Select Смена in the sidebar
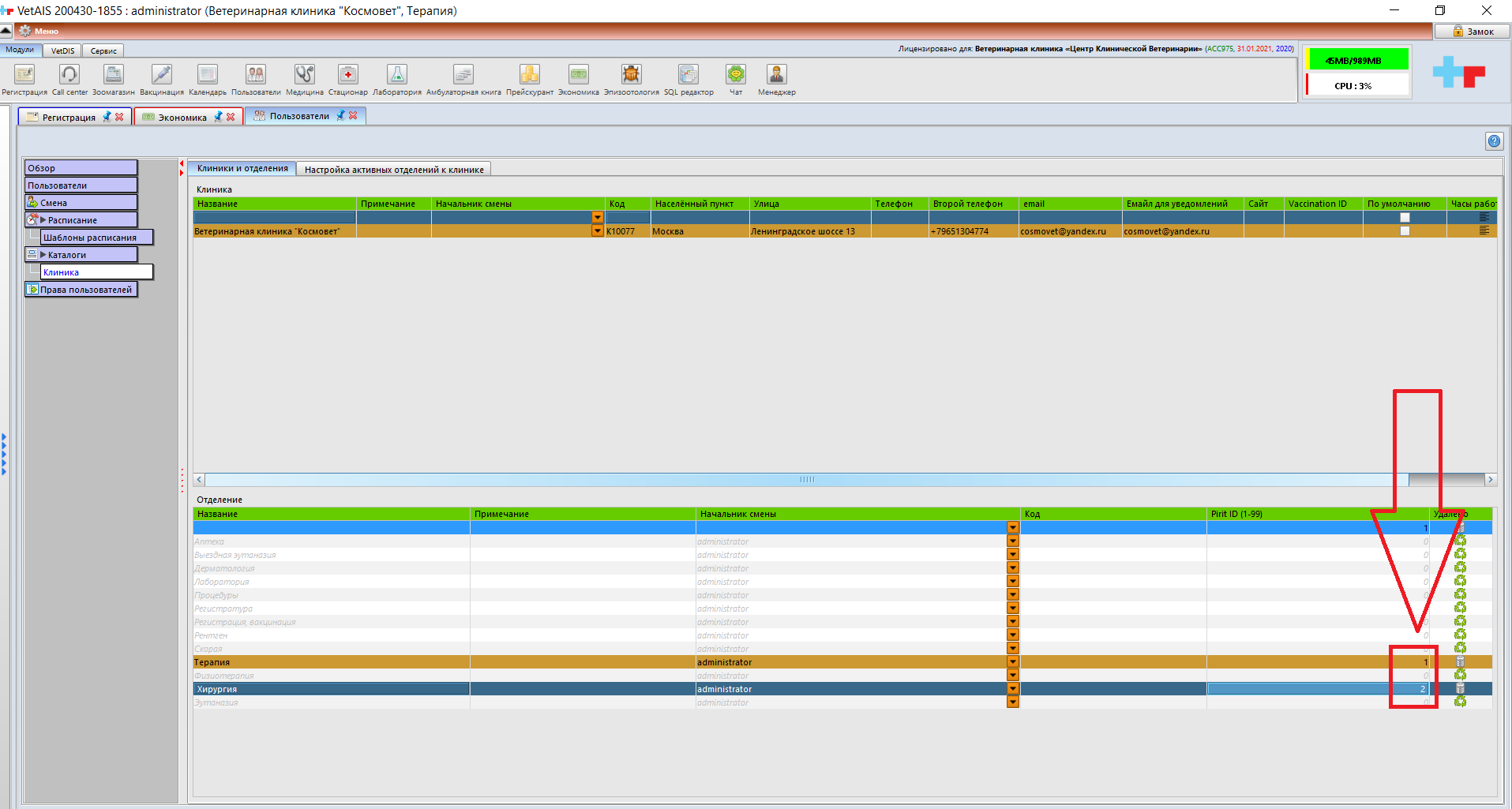Image resolution: width=1512 pixels, height=809 pixels. pos(81,203)
